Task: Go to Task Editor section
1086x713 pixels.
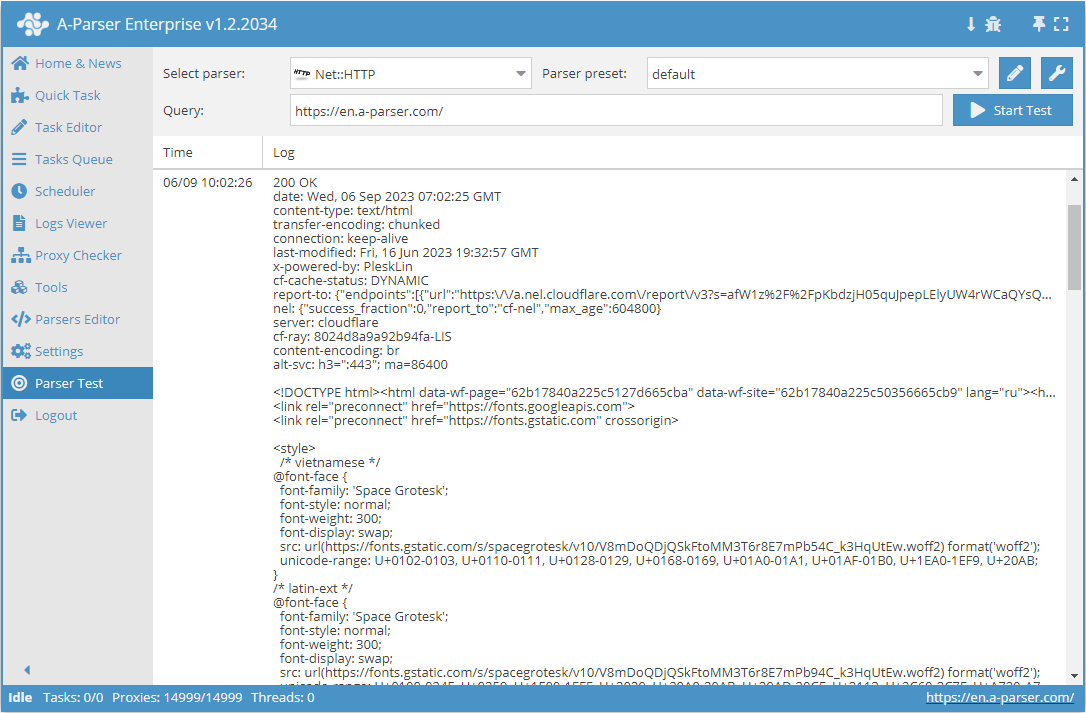Action: (68, 127)
